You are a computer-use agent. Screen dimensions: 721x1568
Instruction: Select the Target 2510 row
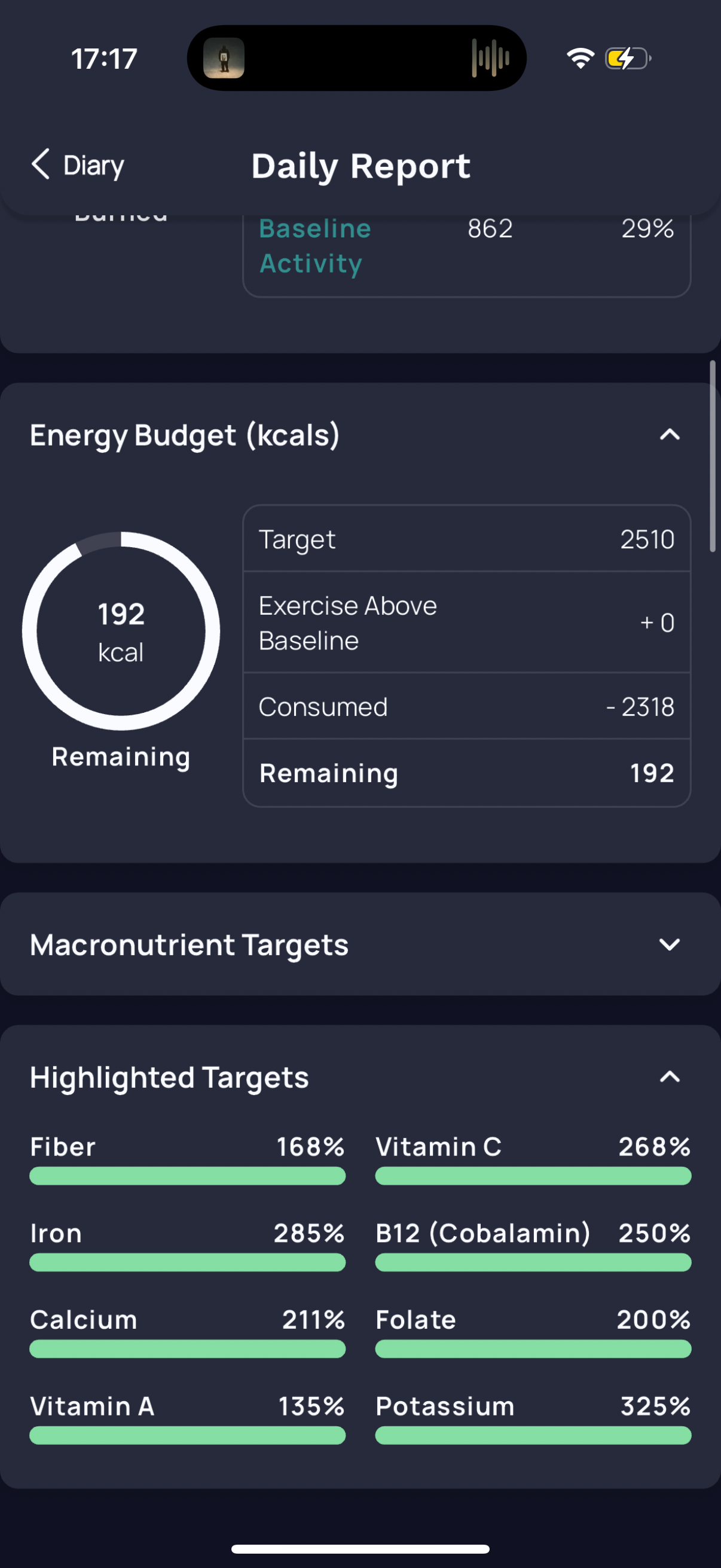[x=466, y=539]
